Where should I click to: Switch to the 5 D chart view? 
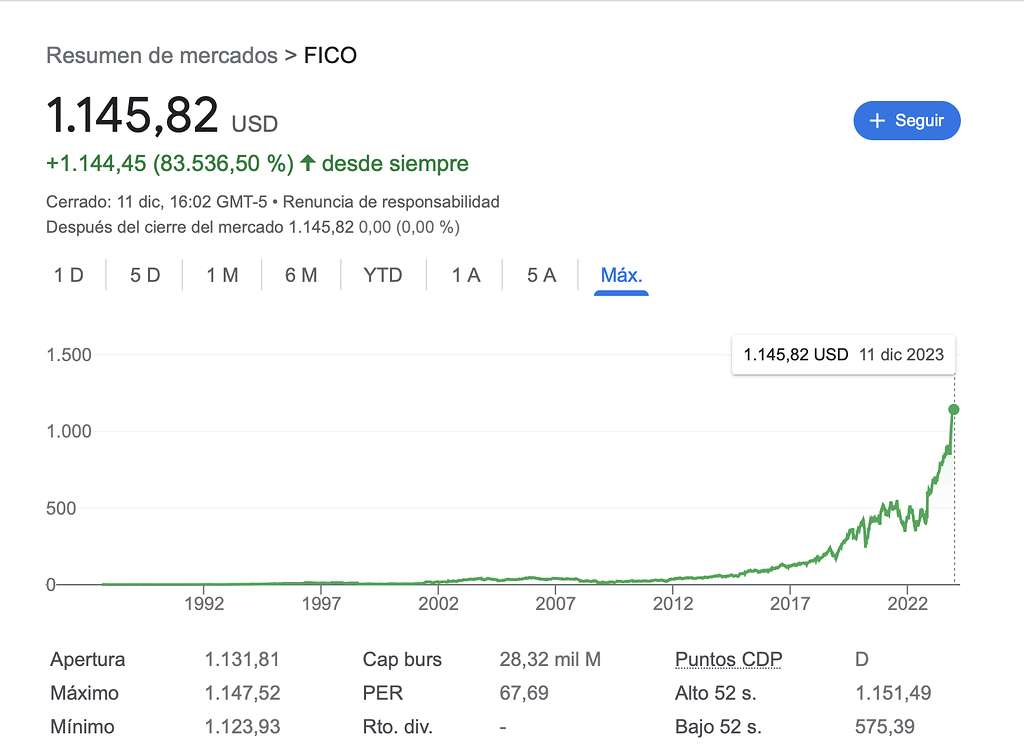click(144, 274)
